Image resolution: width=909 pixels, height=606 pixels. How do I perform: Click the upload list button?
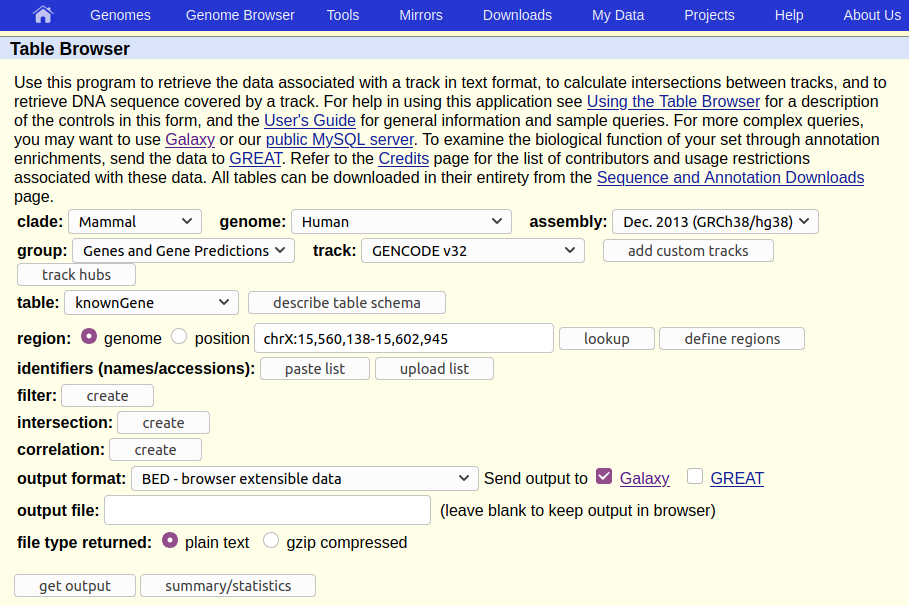click(434, 369)
